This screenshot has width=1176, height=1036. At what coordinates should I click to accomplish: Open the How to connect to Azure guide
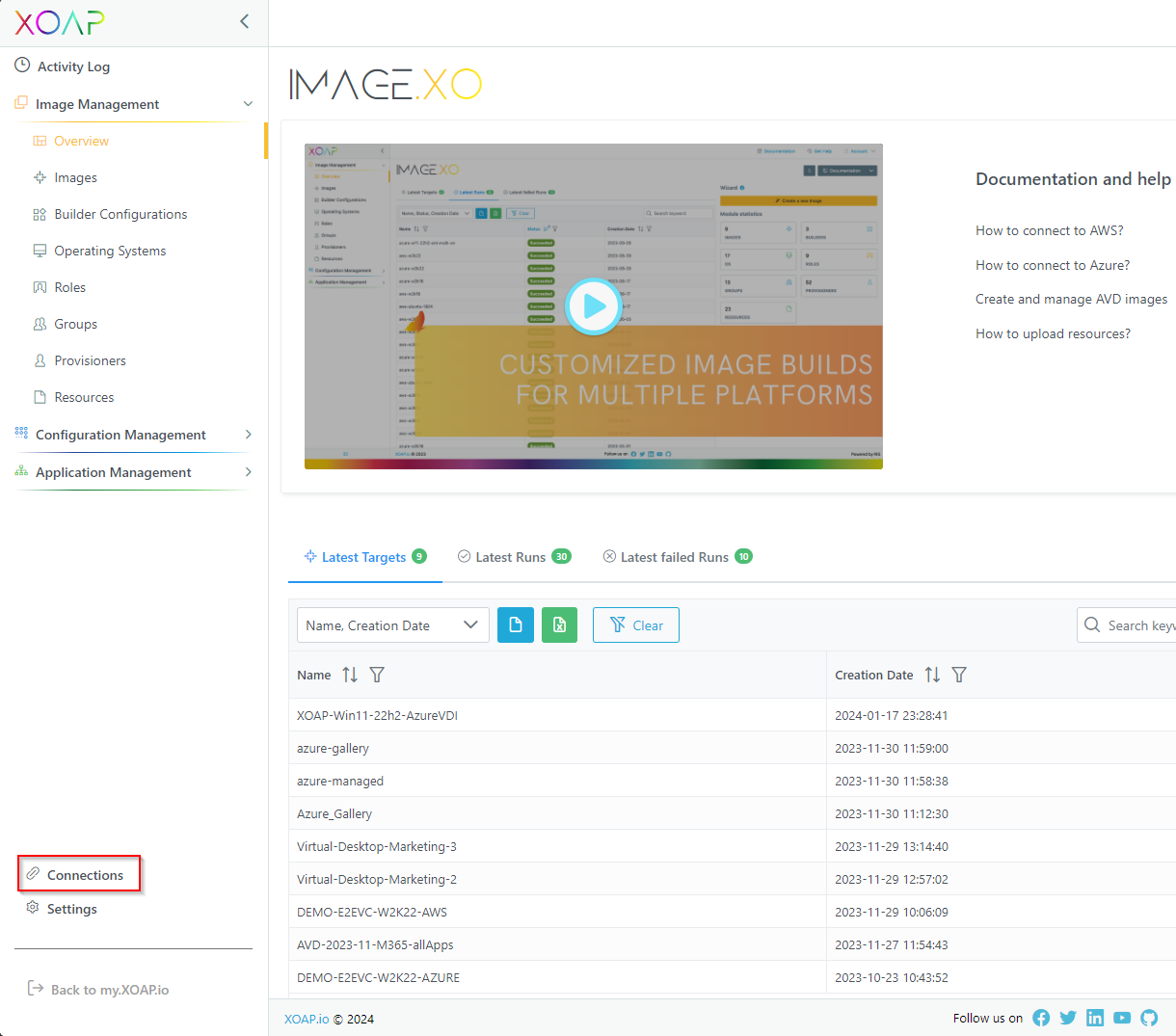[x=1053, y=264]
